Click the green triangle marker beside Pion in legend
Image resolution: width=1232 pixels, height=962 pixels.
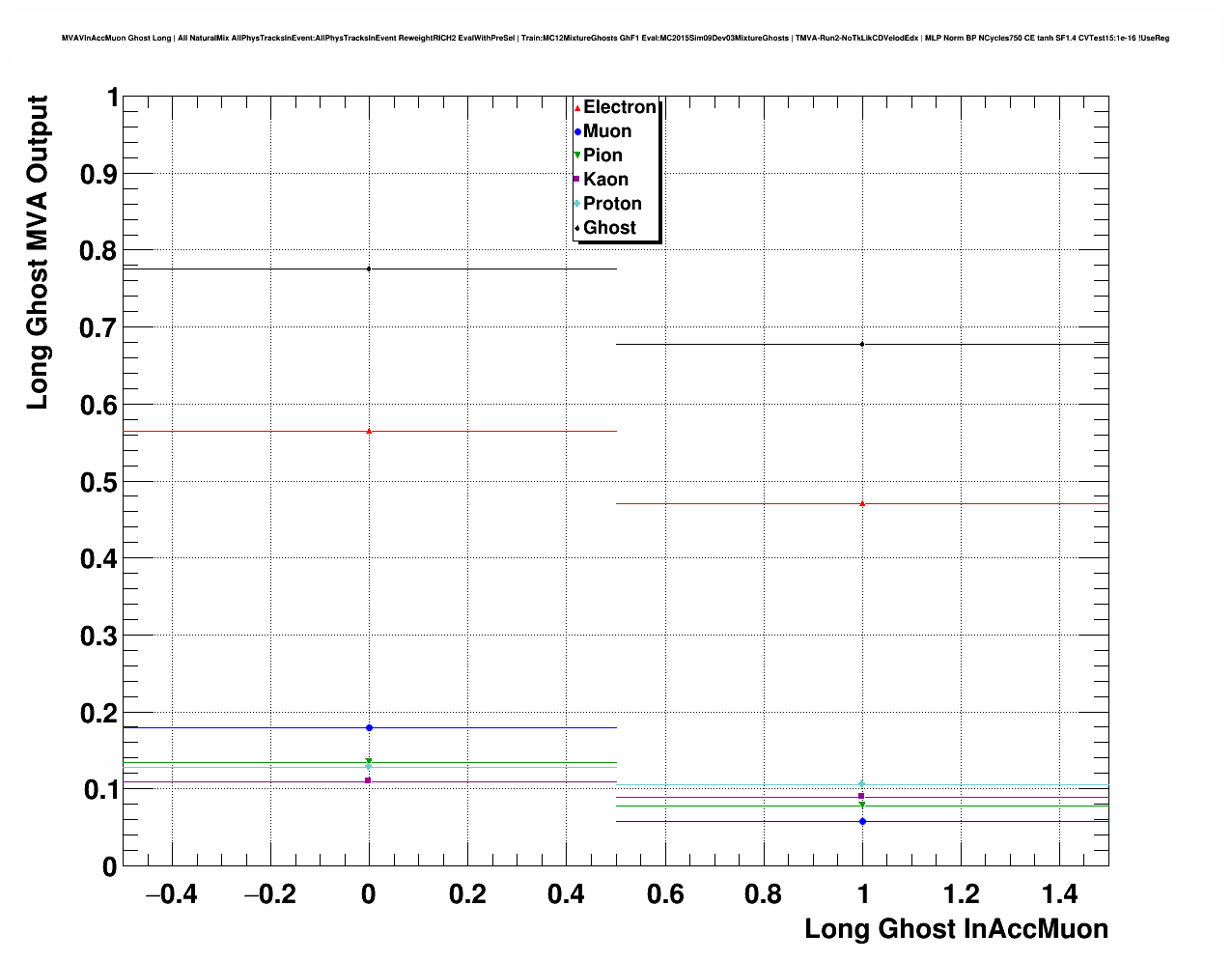click(577, 156)
